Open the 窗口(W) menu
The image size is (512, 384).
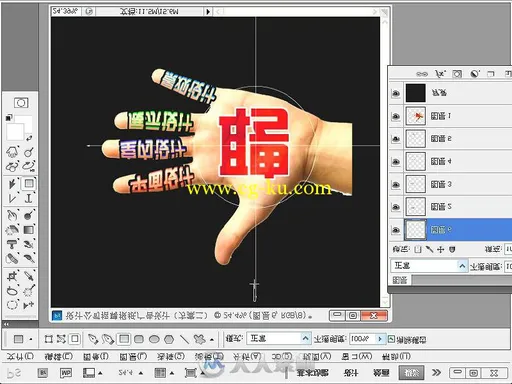(x=357, y=356)
